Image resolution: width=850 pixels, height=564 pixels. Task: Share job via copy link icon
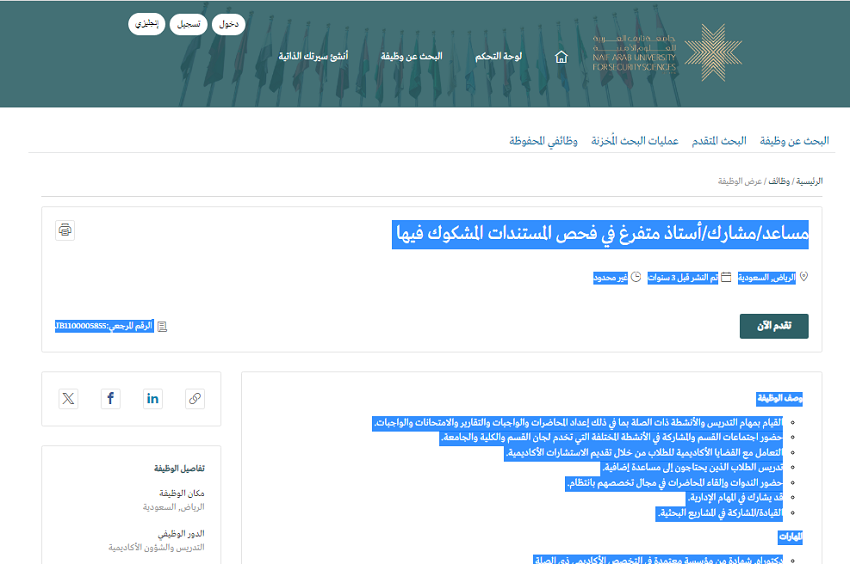(x=195, y=399)
